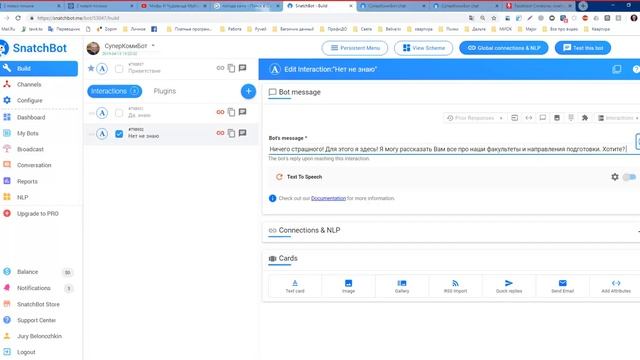Screen dimensions: 640x360
Task: Add an RSS Import card
Action: tap(455, 286)
